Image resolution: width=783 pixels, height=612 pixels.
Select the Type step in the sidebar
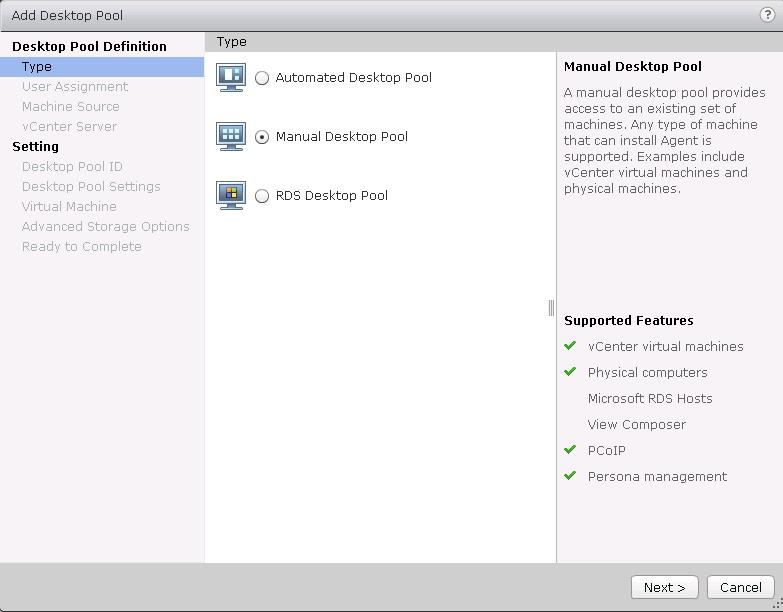click(x=37, y=67)
